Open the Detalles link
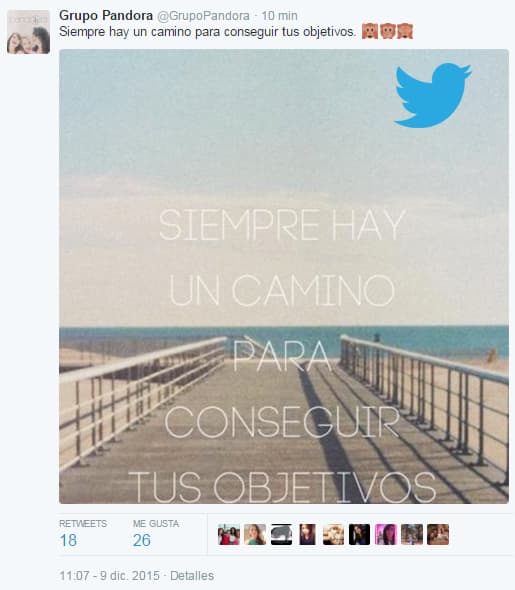This screenshot has width=515, height=590. (x=192, y=576)
